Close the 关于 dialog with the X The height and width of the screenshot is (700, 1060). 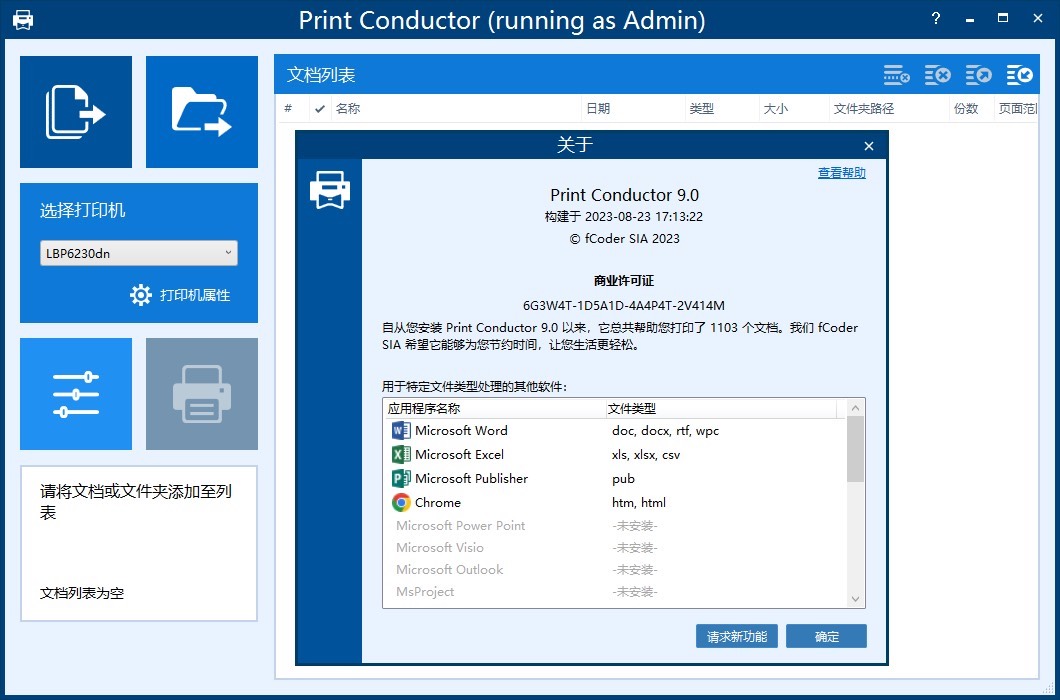(x=869, y=146)
